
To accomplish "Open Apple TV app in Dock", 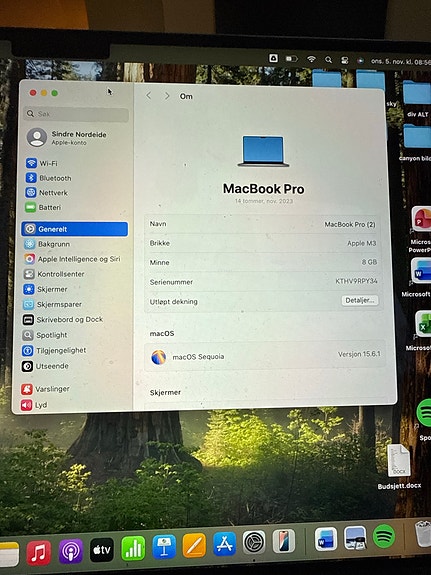I will 102,550.
